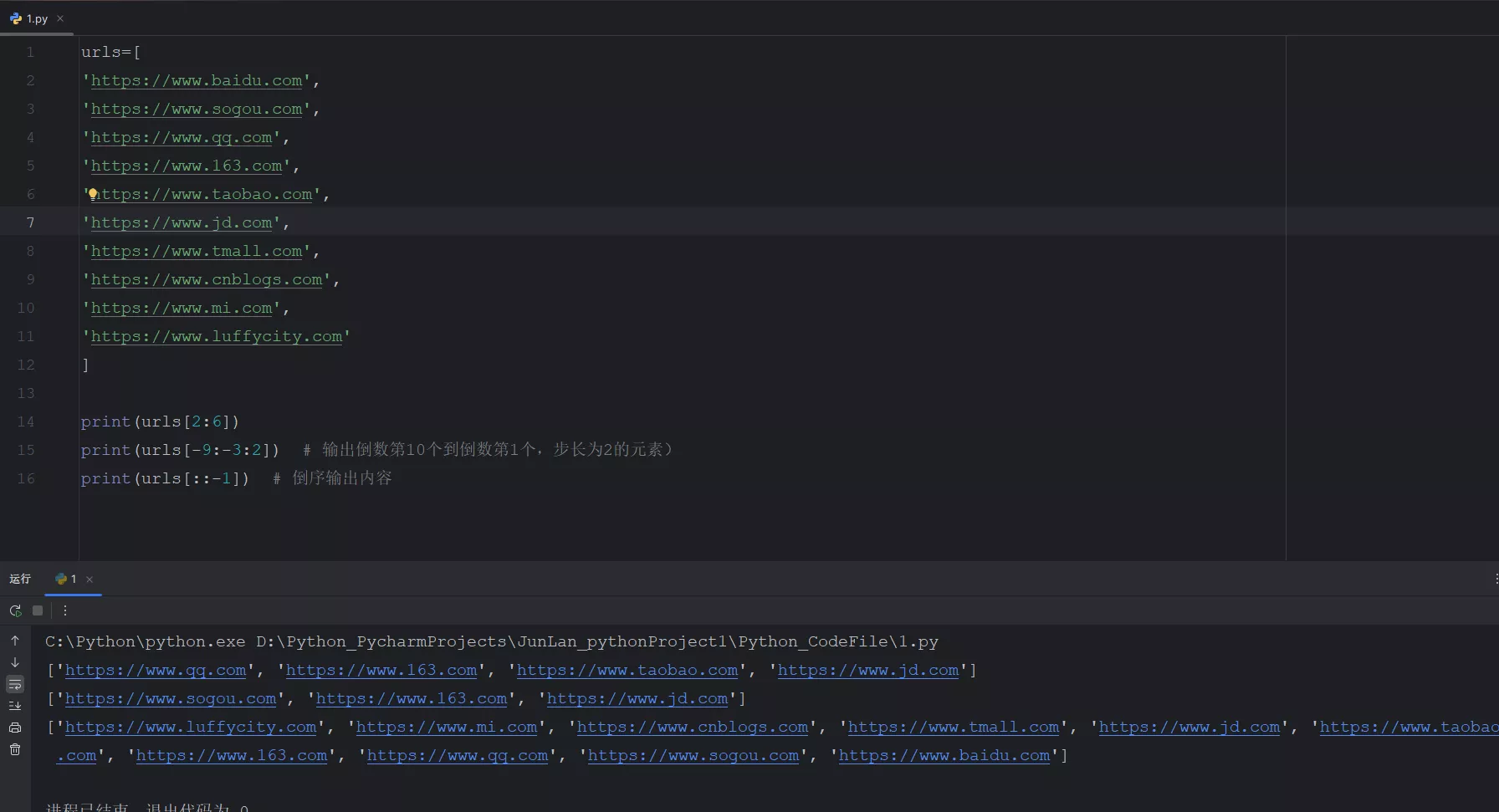The height and width of the screenshot is (812, 1499).
Task: Close the 1.py editor tab
Action: coord(60,18)
